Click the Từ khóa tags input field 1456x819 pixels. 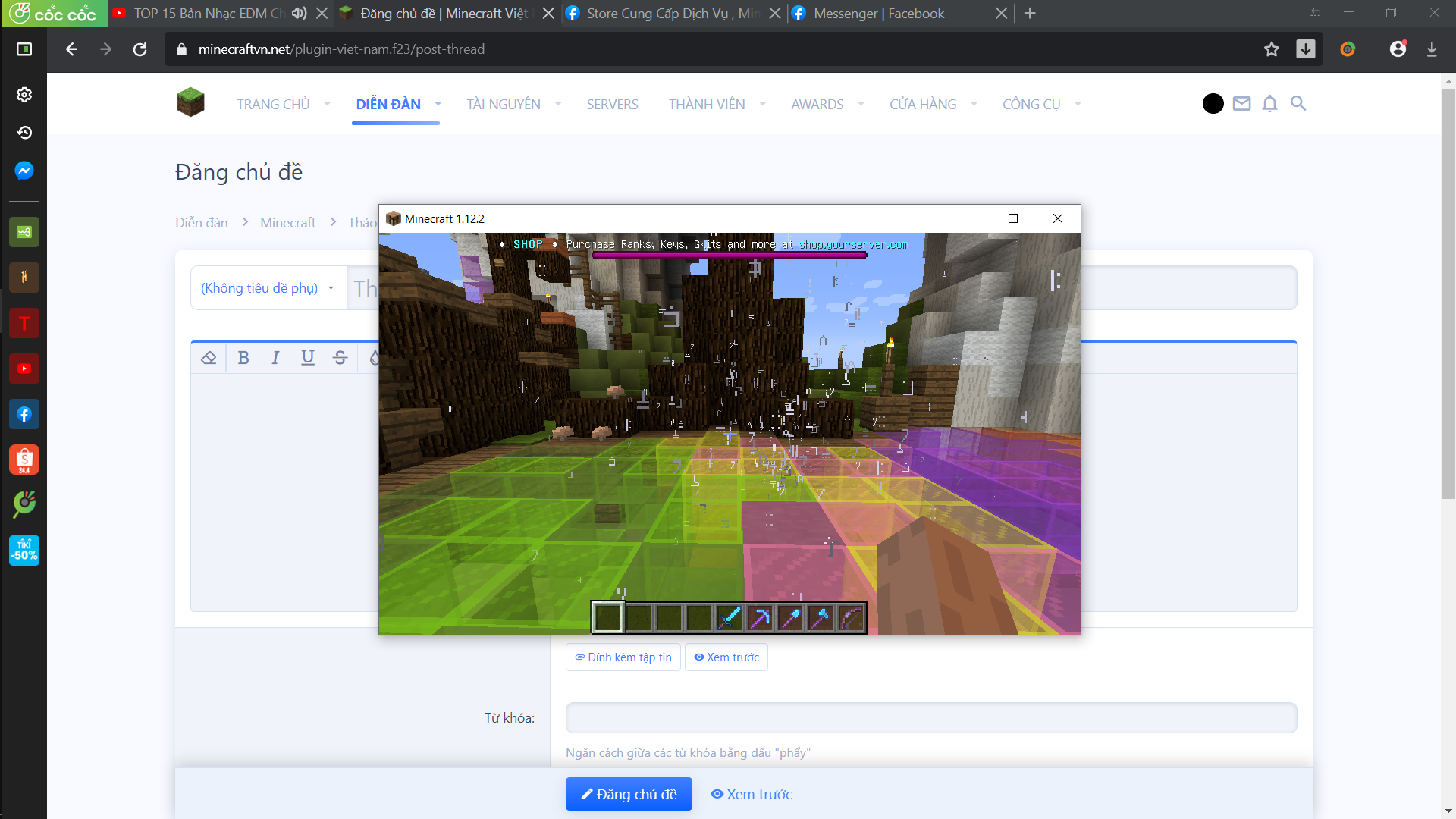930,718
